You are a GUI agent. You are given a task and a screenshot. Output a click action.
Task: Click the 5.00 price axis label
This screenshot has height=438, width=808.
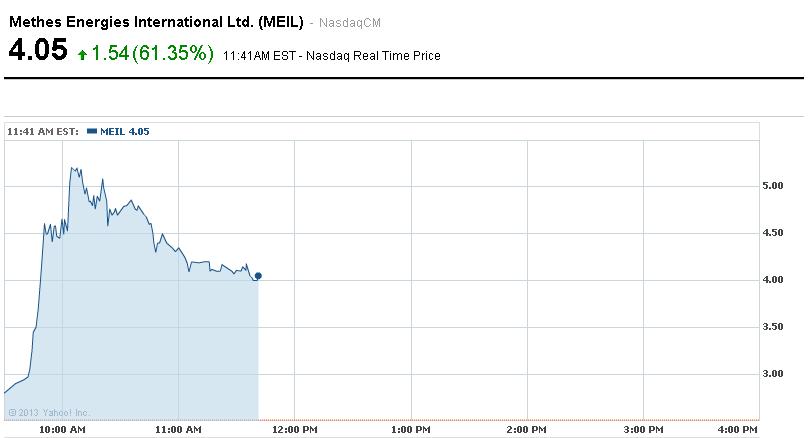point(774,185)
